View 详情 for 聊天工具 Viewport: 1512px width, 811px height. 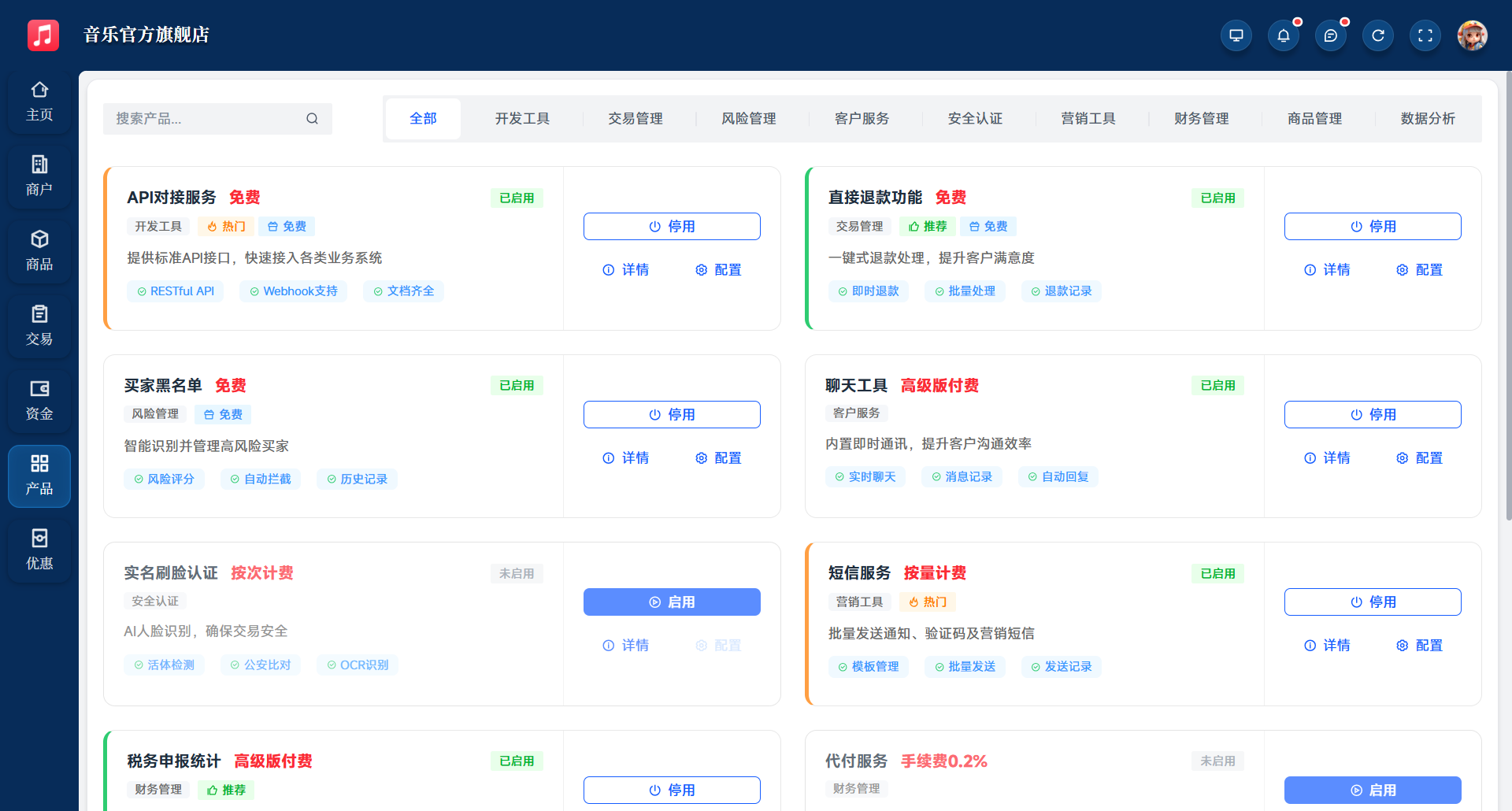click(1327, 457)
